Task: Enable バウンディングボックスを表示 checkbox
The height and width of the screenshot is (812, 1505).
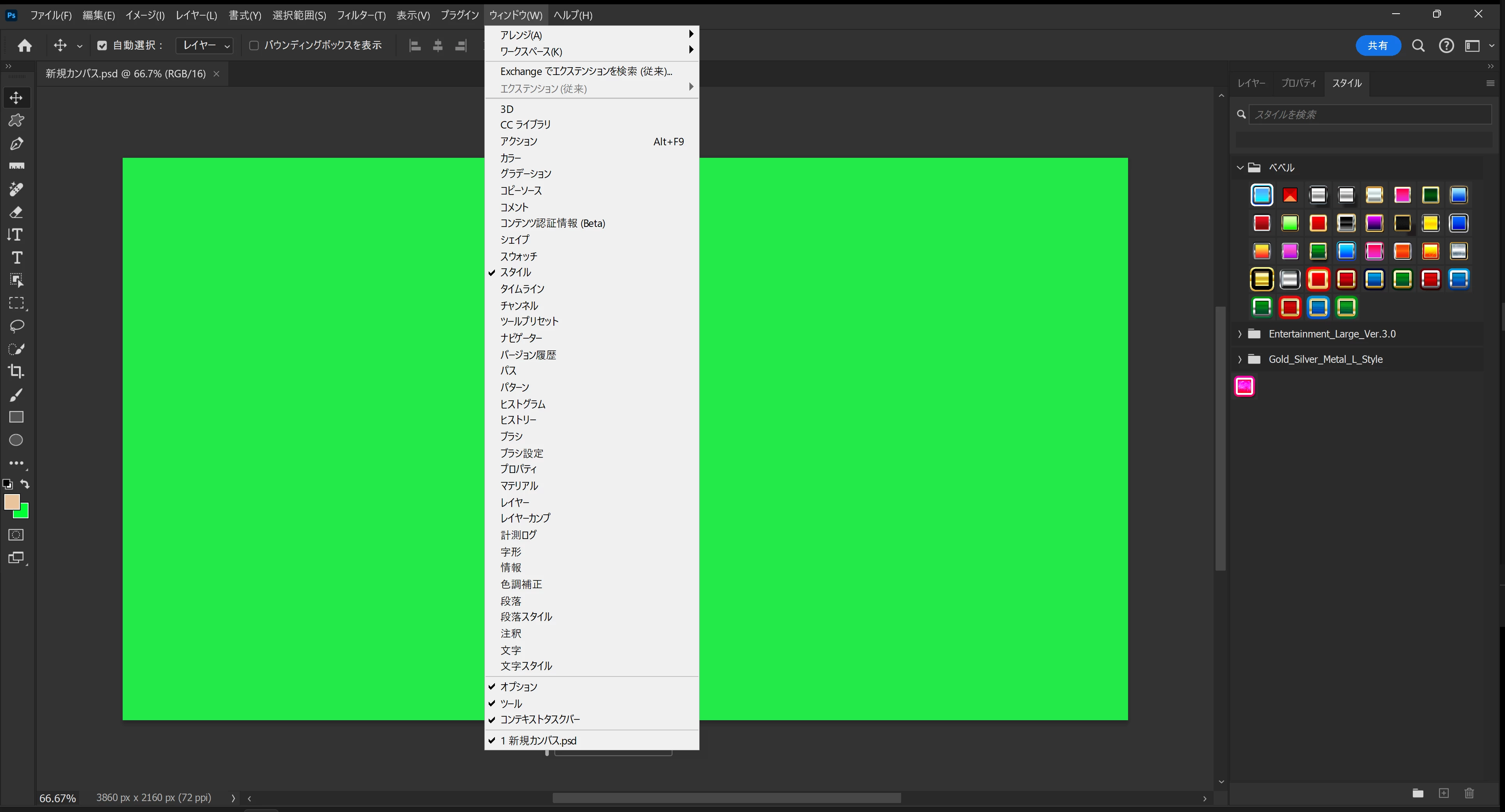Action: pyautogui.click(x=254, y=46)
